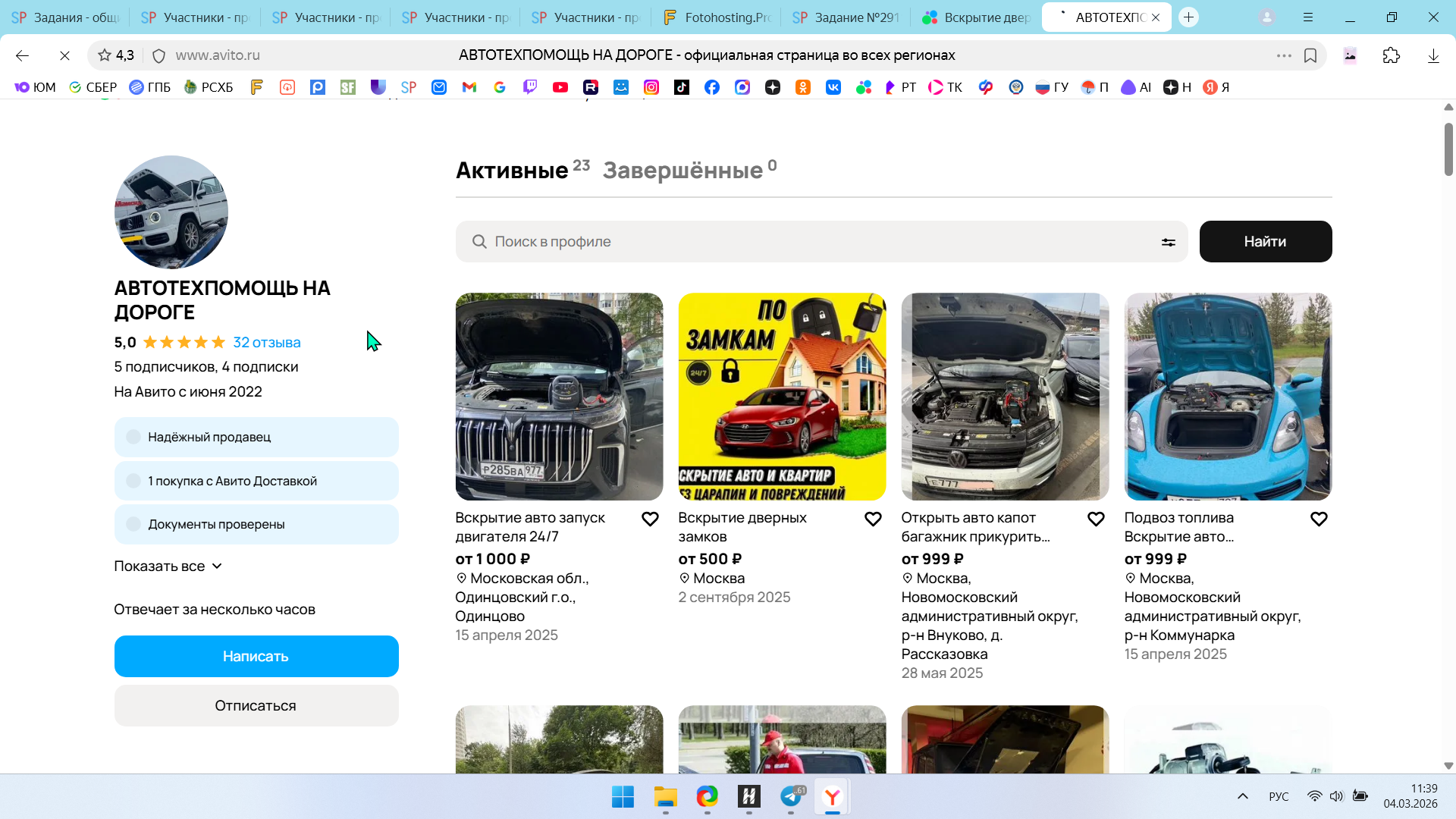The image size is (1456, 819).
Task: Open Telegram from the taskbar
Action: tap(791, 796)
